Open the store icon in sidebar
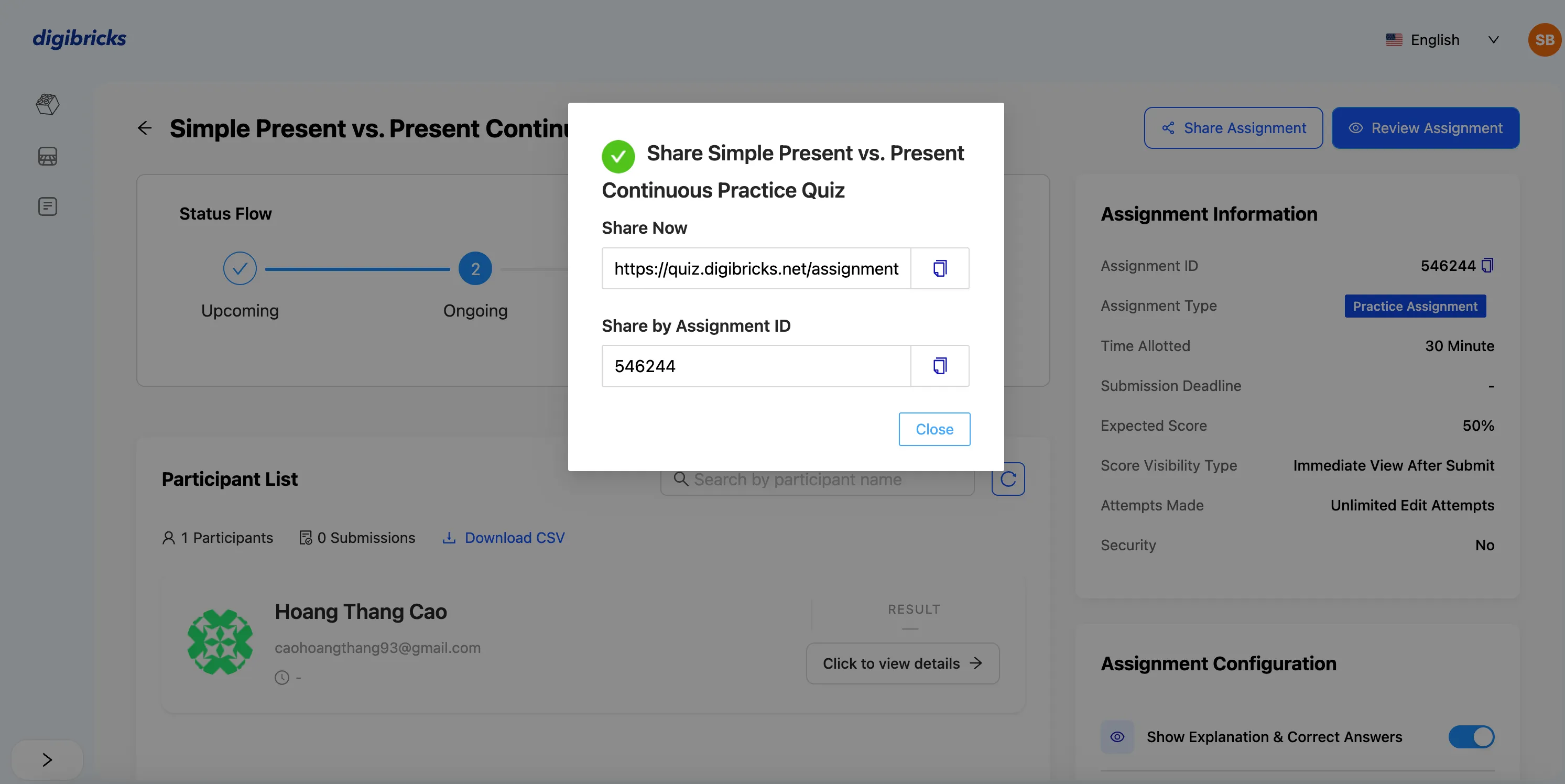The image size is (1565, 784). tap(47, 157)
